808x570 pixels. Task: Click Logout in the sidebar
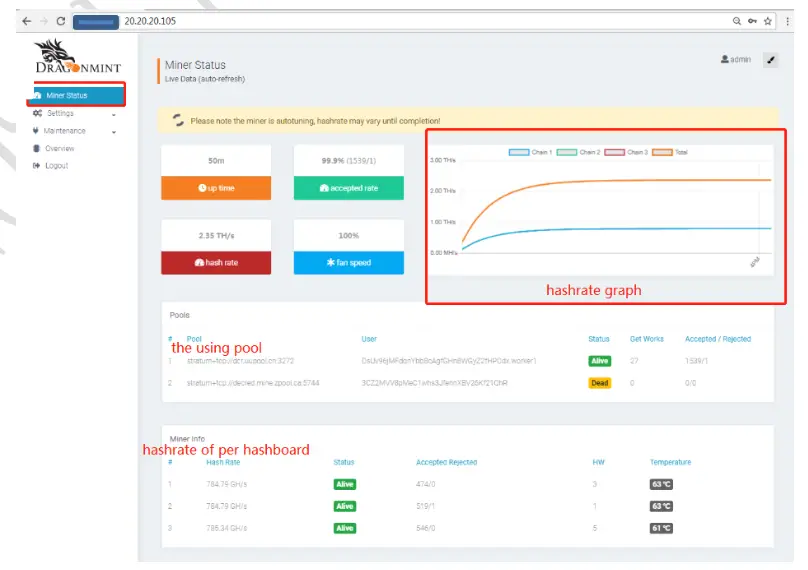point(57,165)
